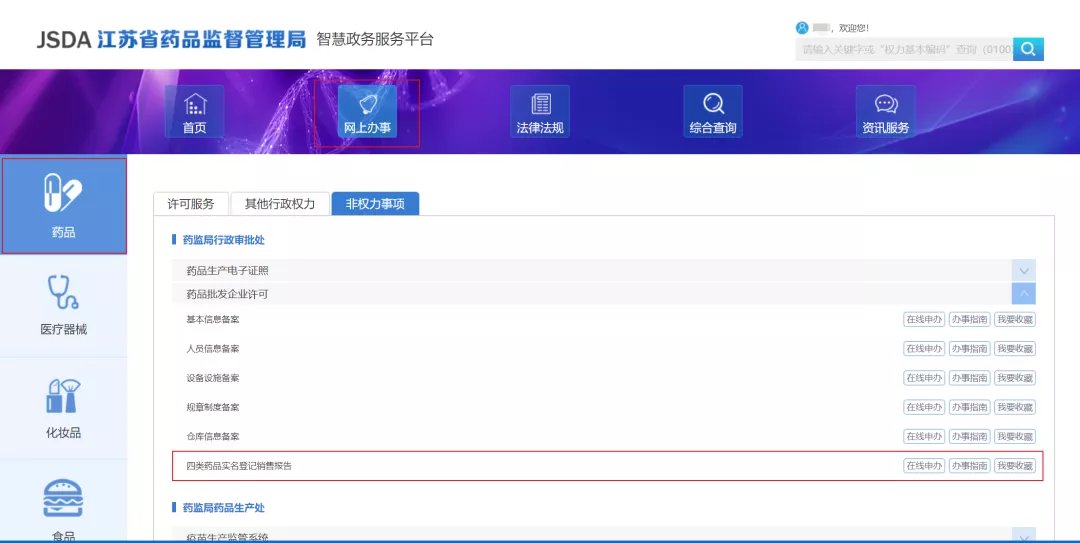Click the 网上办事 bell icon
Viewport: 1080px width, 543px height.
click(x=367, y=112)
